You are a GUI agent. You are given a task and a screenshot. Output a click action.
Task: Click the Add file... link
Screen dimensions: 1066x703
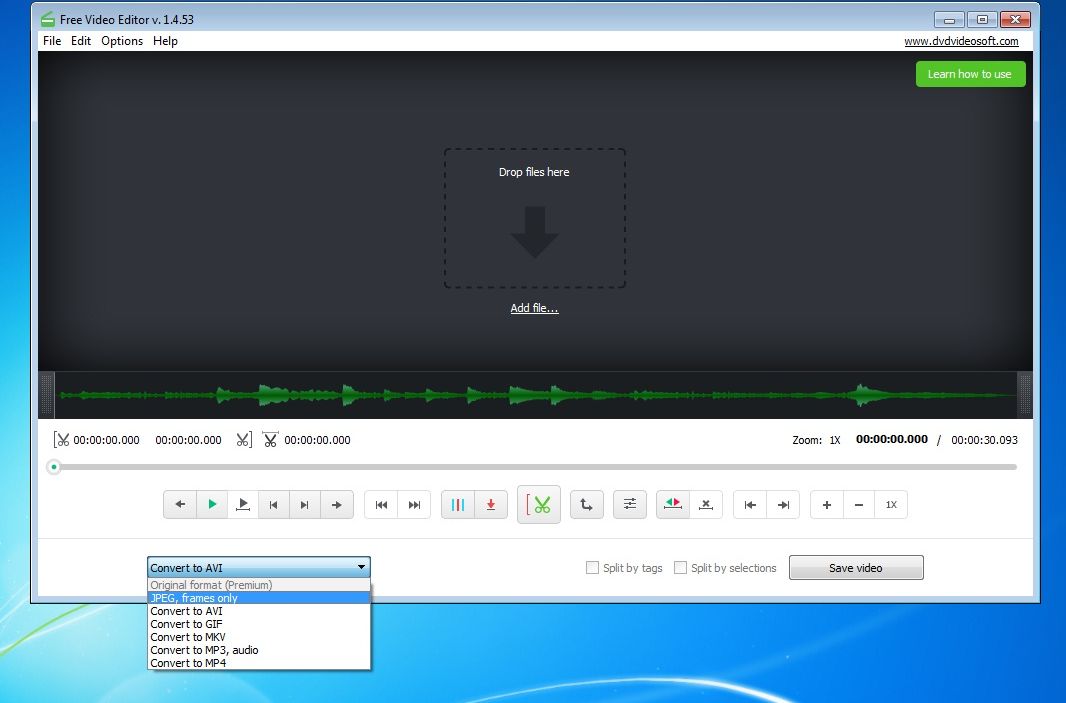[534, 308]
